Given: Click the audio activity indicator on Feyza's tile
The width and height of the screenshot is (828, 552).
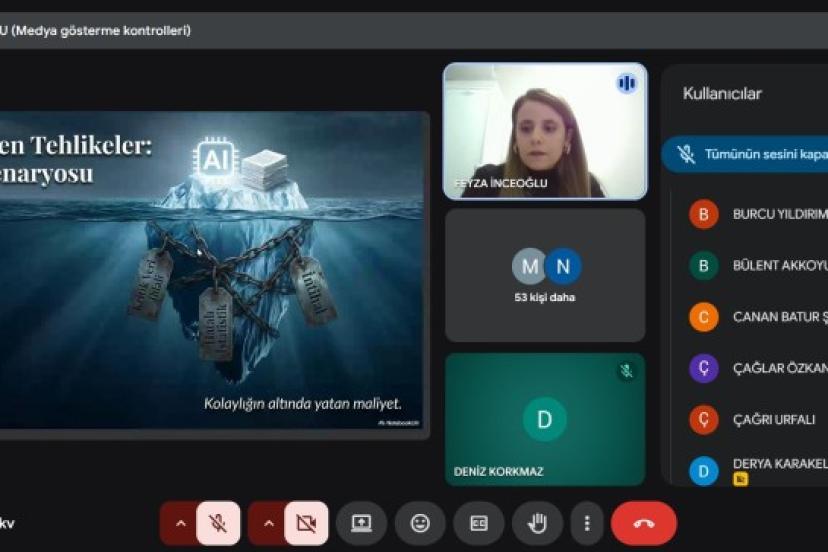Looking at the screenshot, I should (x=627, y=83).
